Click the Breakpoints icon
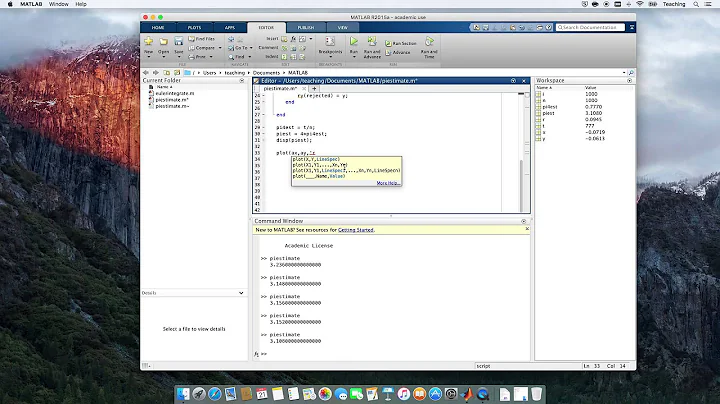The height and width of the screenshot is (404, 720). click(330, 41)
